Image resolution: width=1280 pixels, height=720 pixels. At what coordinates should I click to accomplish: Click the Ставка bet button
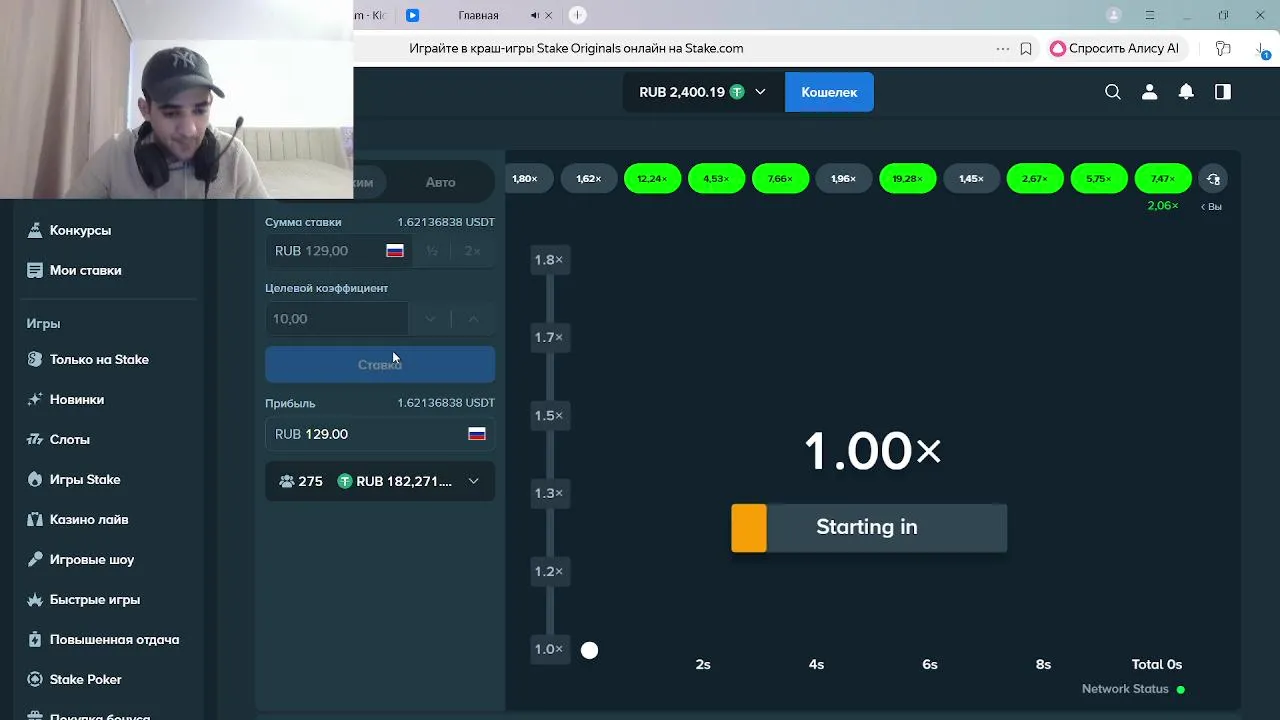380,364
